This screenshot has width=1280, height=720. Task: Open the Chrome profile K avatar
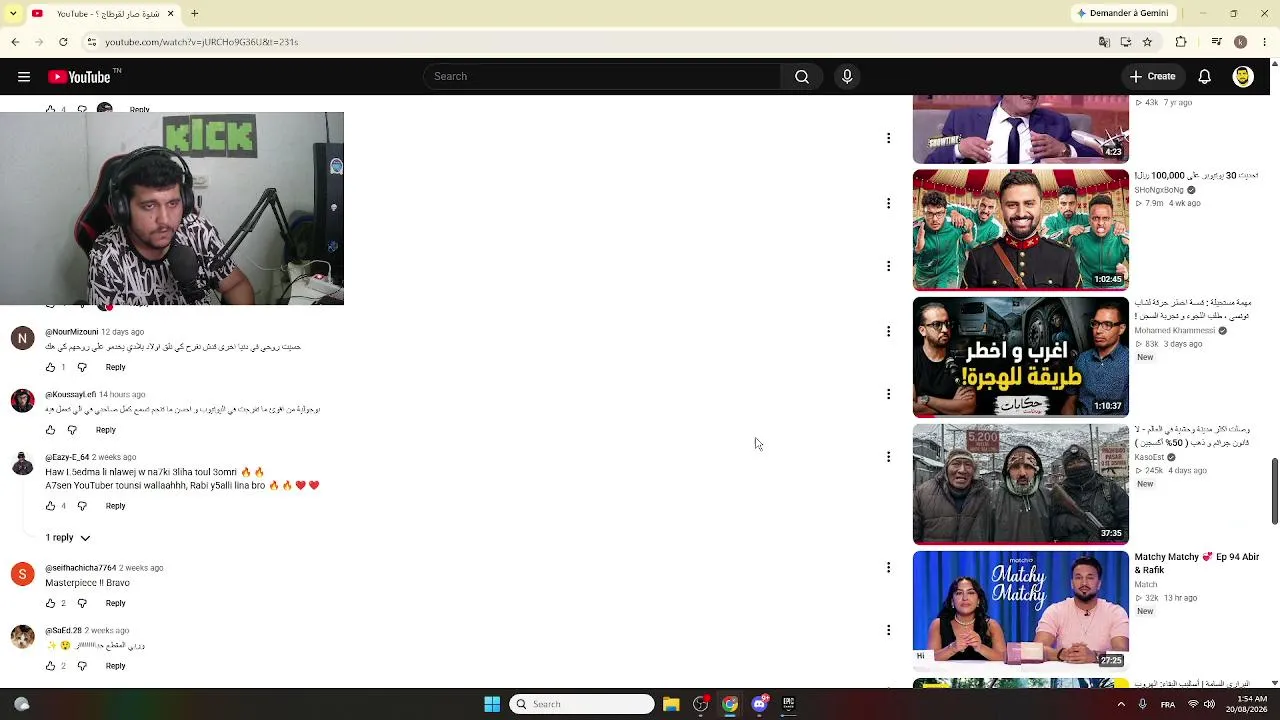click(x=1241, y=42)
